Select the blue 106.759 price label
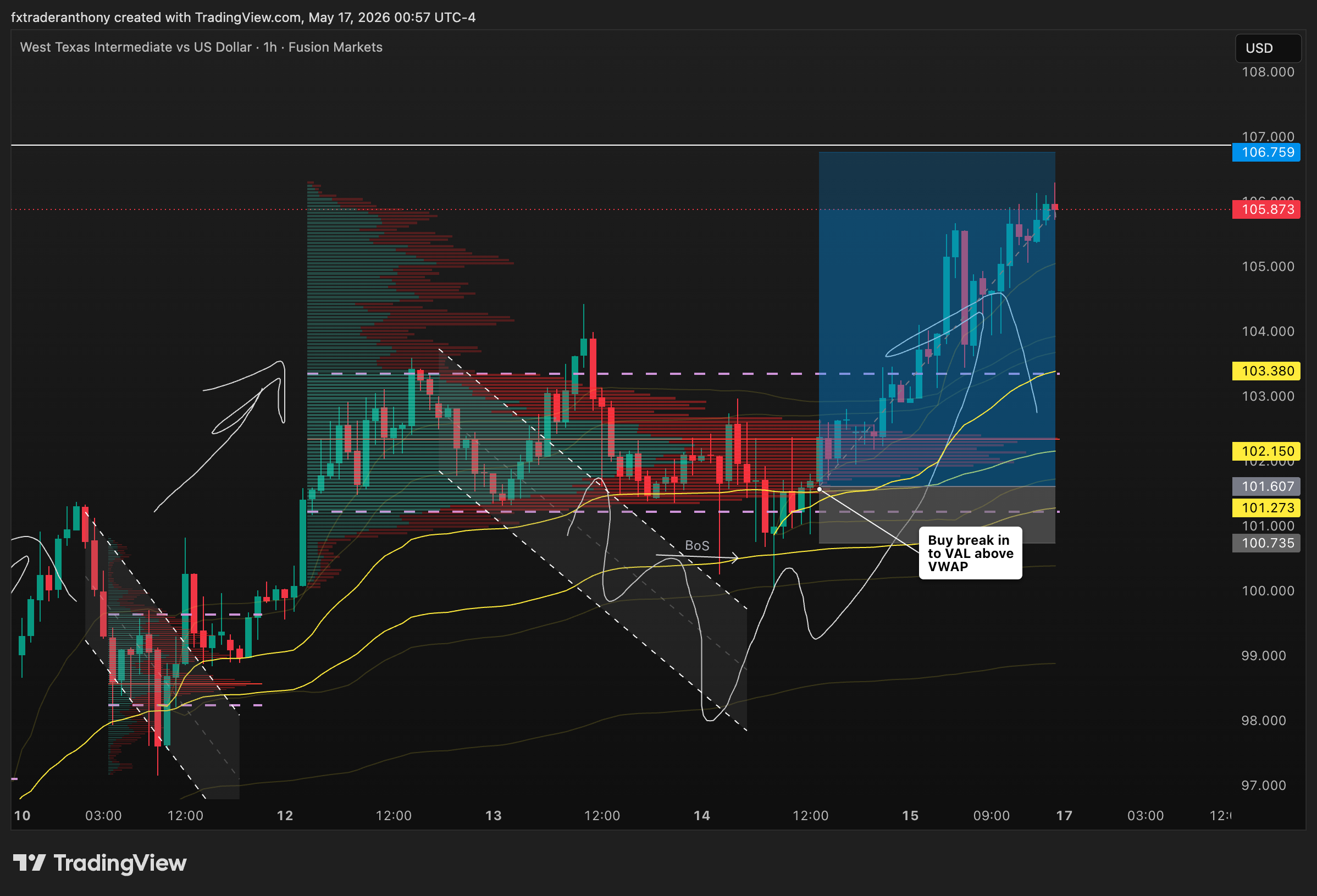 pos(1266,152)
